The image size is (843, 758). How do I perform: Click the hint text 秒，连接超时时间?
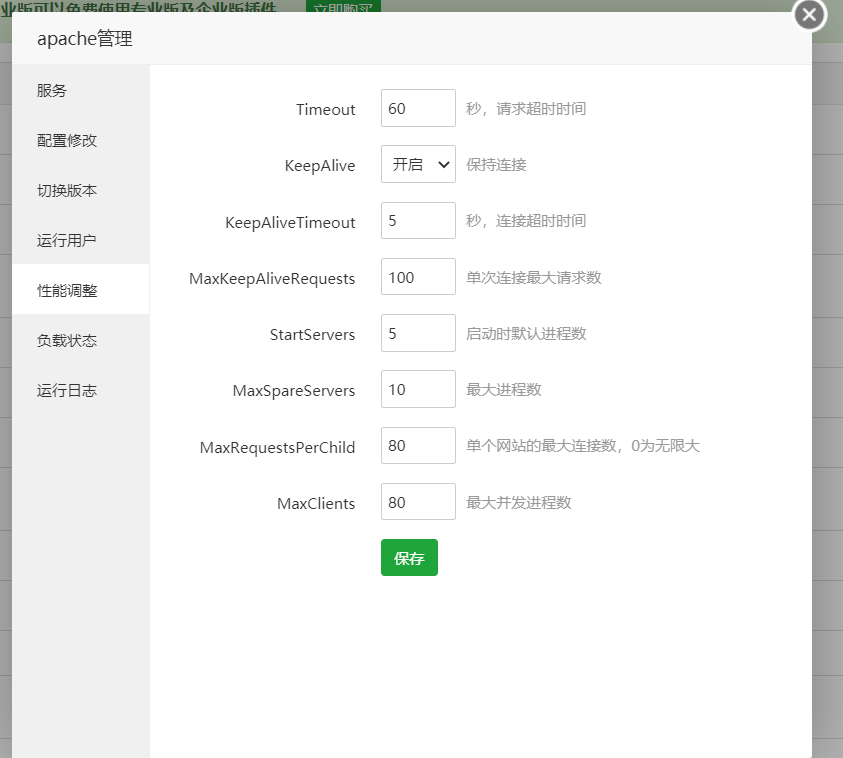pyautogui.click(x=526, y=220)
